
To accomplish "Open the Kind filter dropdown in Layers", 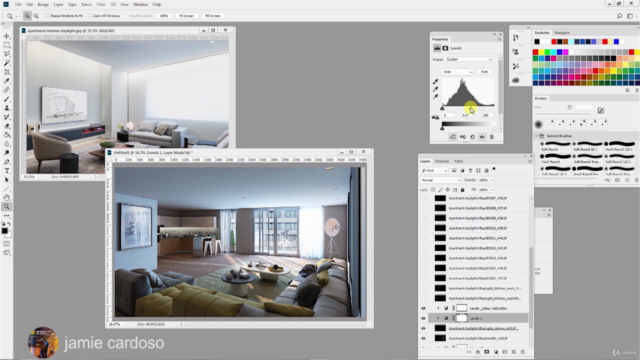I will [434, 170].
